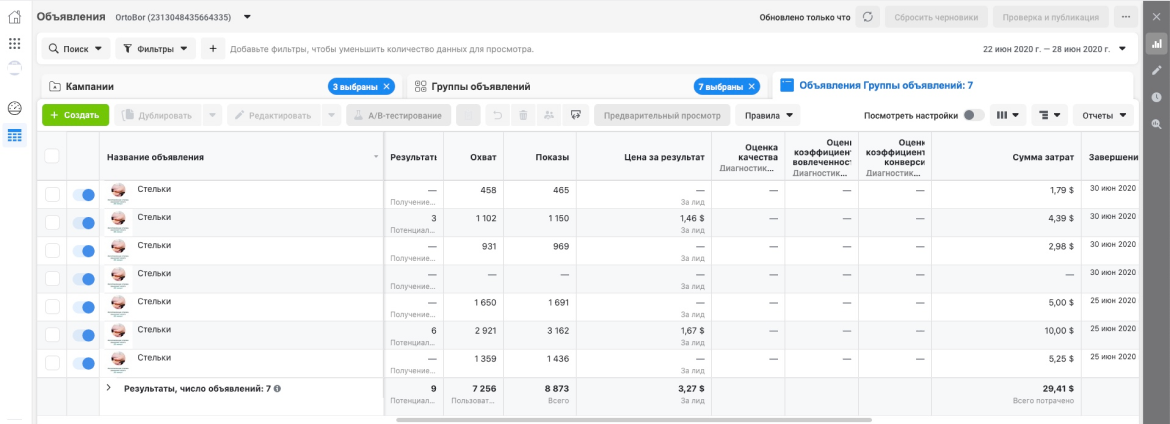Open the history clock icon in right sidebar

click(1156, 97)
